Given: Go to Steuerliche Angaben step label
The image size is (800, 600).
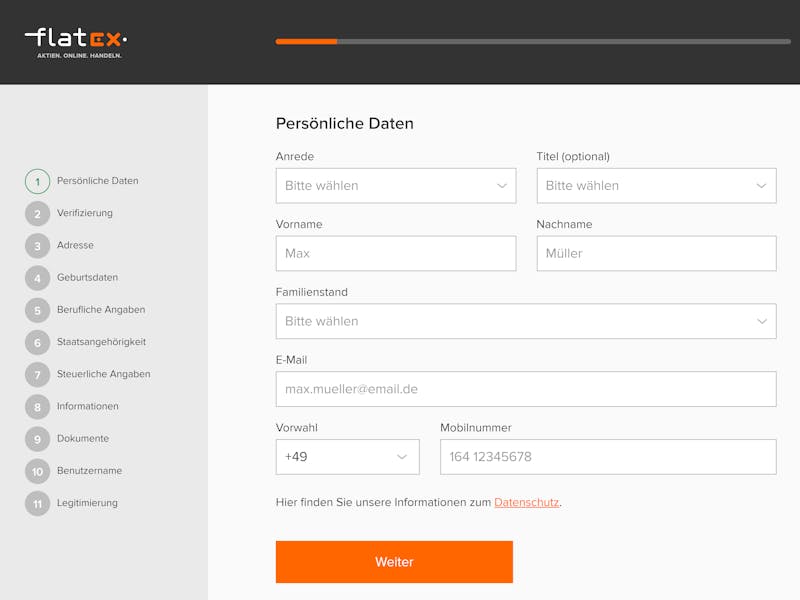Looking at the screenshot, I should pos(104,373).
